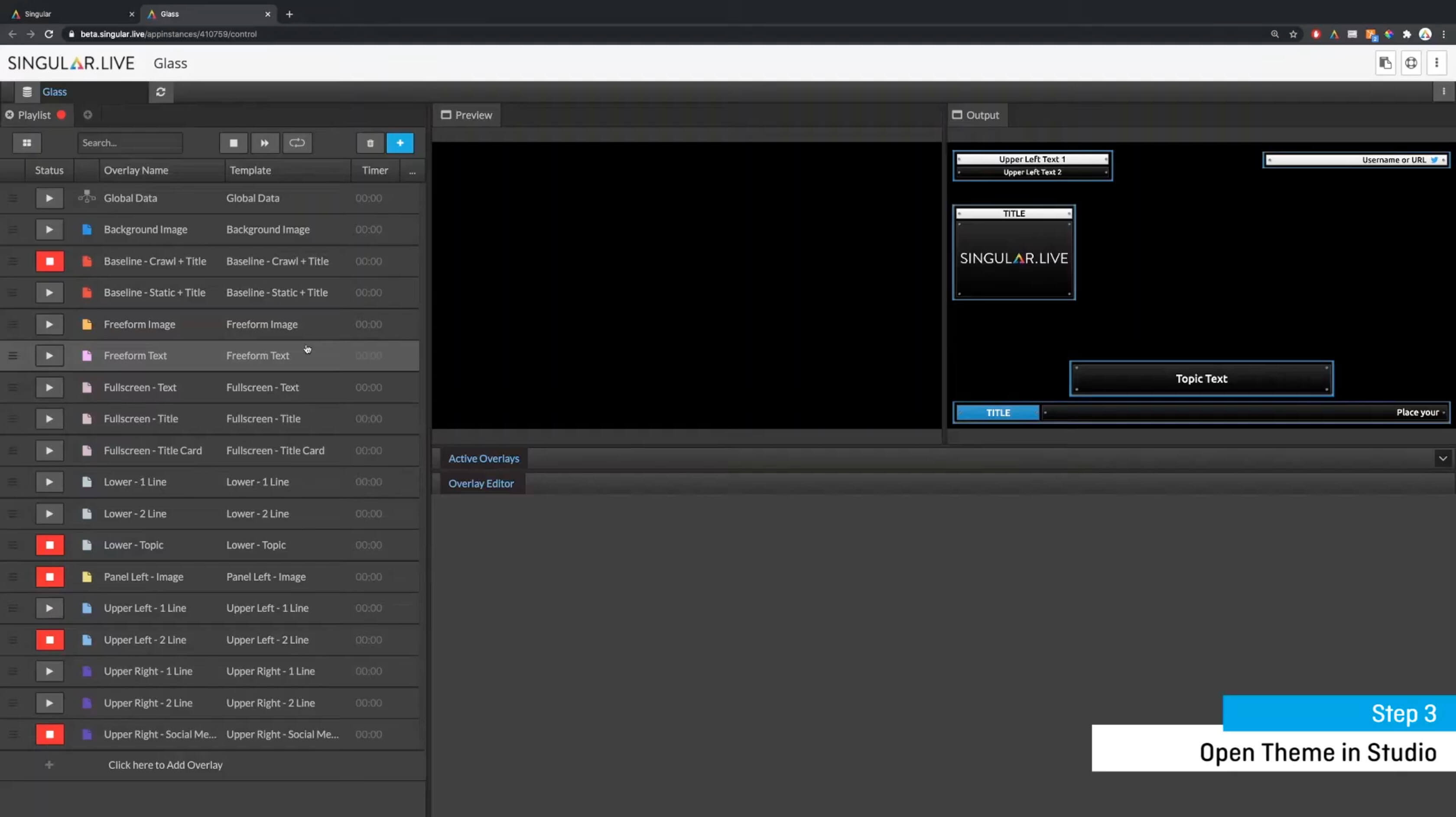Click the blue plus add overlay button
The height and width of the screenshot is (817, 1456).
click(400, 143)
